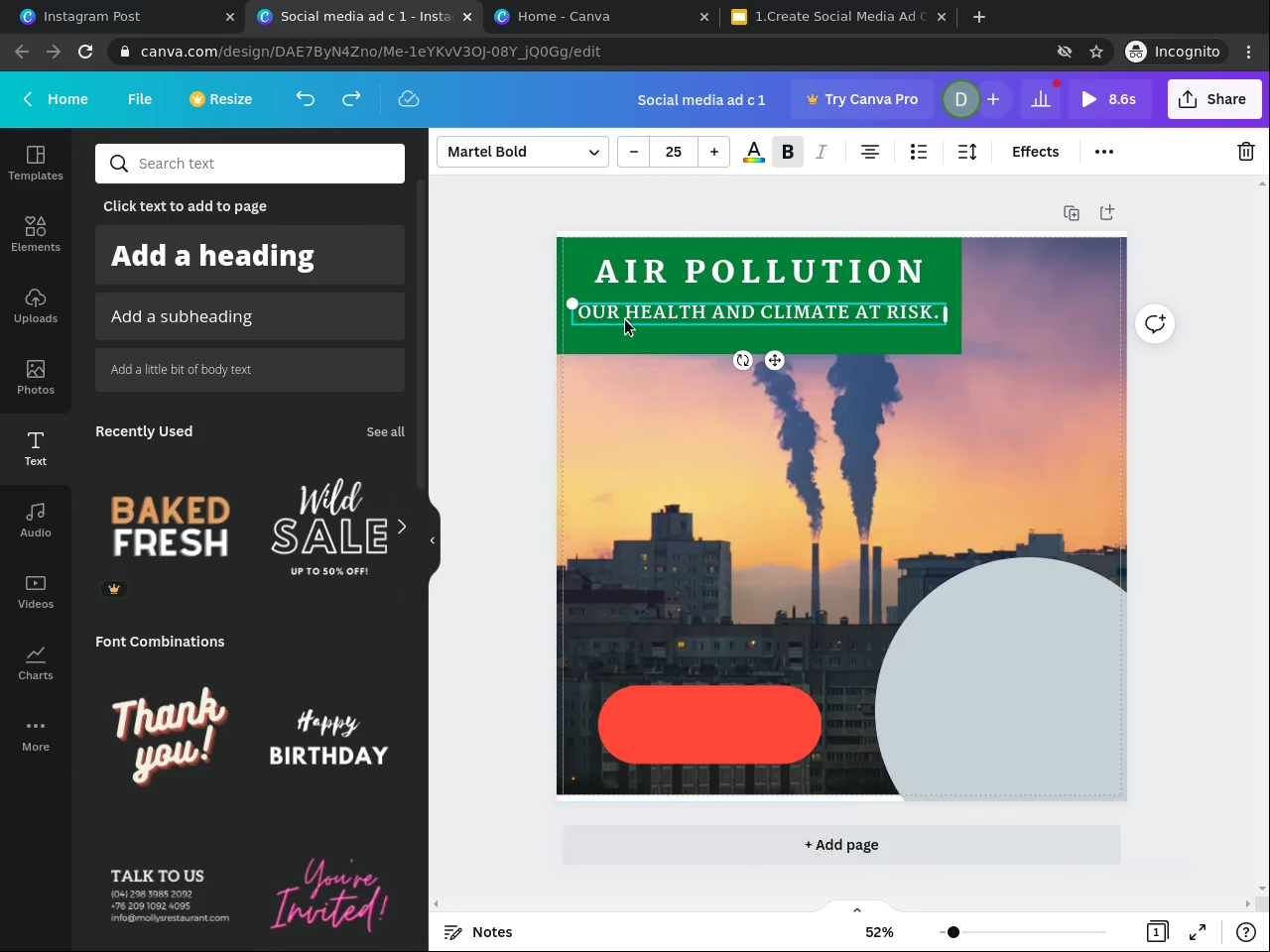Increase font size with plus button

[x=714, y=152]
